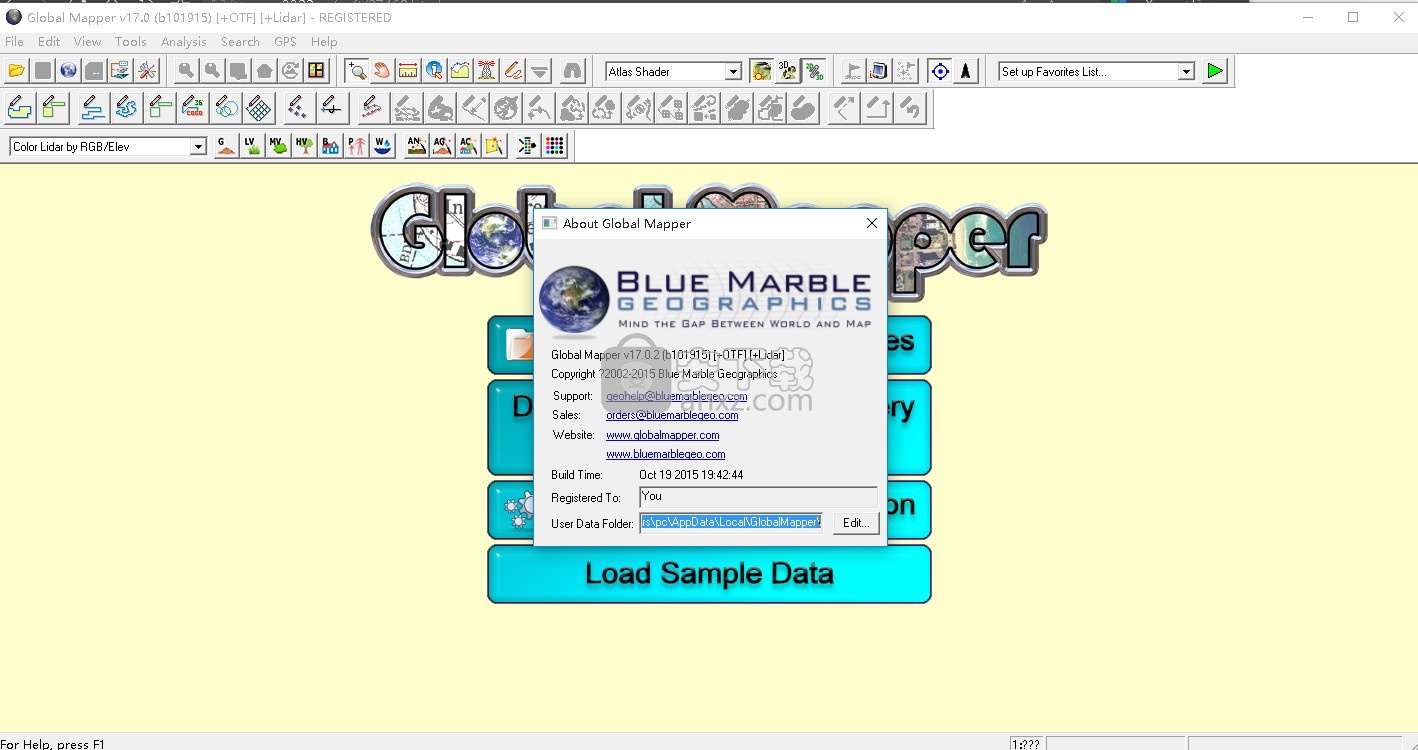Click the 1:??? scale in status bar
Image resolution: width=1418 pixels, height=750 pixels.
[1026, 743]
